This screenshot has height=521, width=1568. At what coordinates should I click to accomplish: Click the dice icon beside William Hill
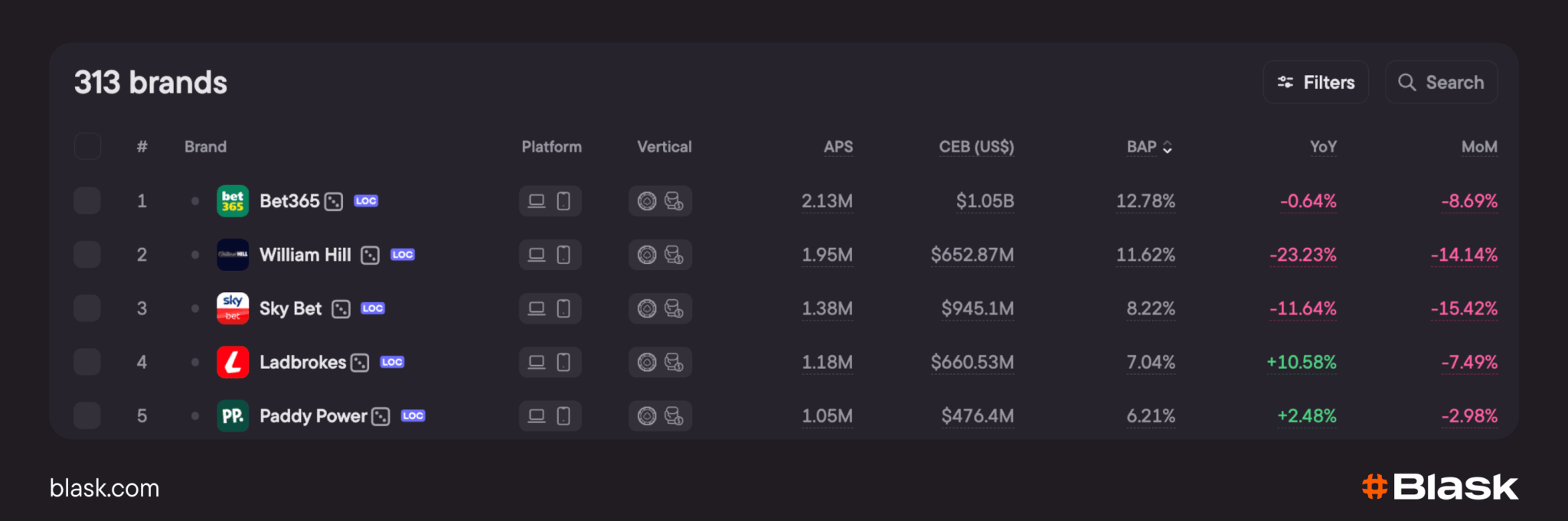[x=371, y=256]
